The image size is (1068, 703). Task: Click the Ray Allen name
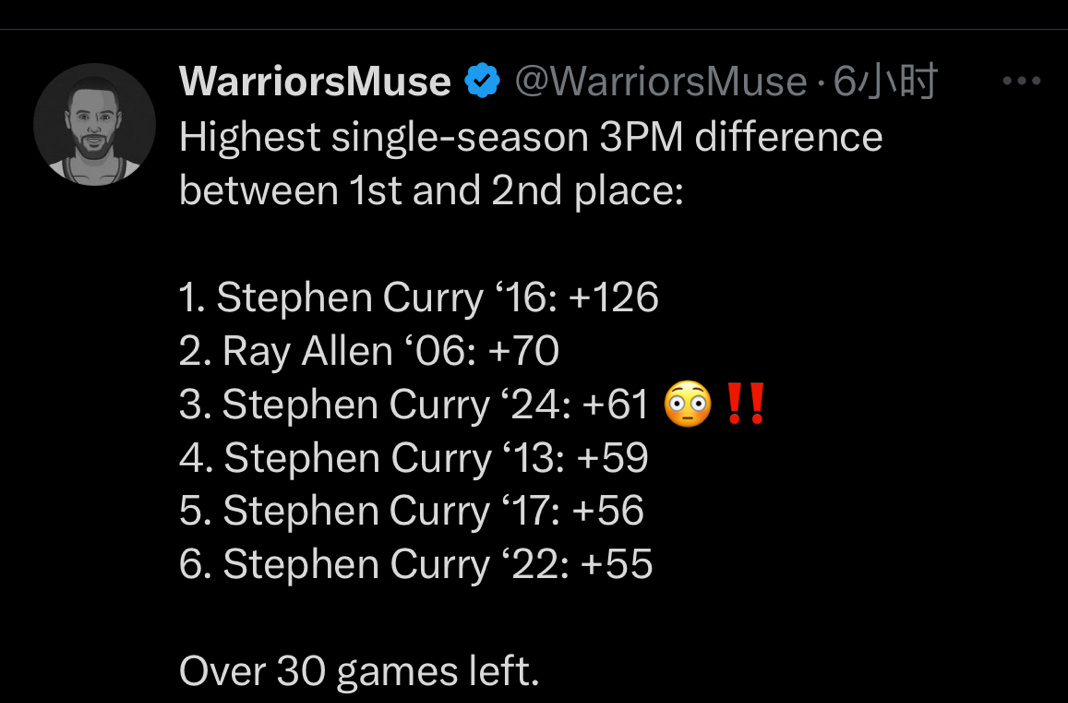[308, 352]
